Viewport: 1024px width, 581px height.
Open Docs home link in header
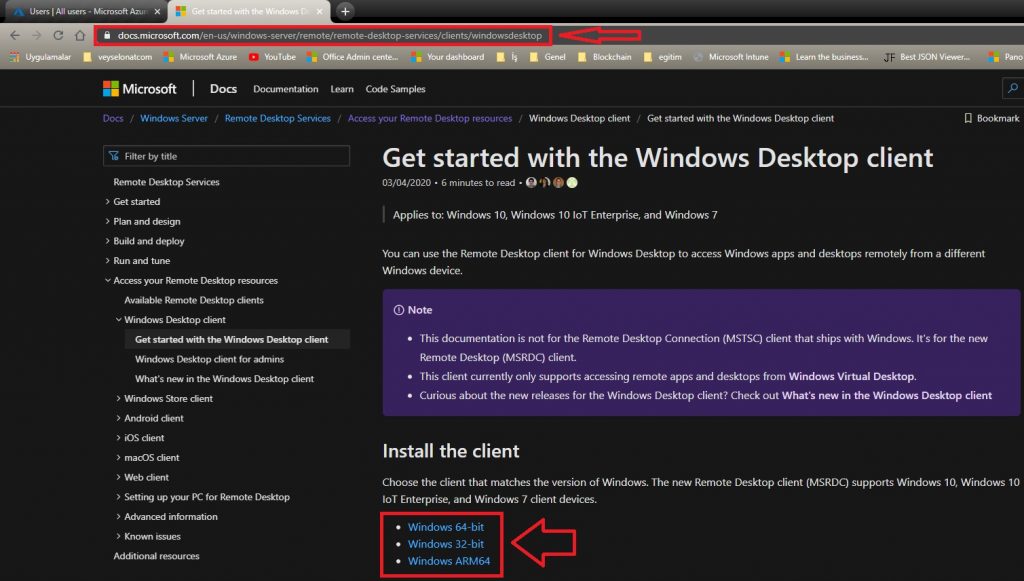point(223,89)
